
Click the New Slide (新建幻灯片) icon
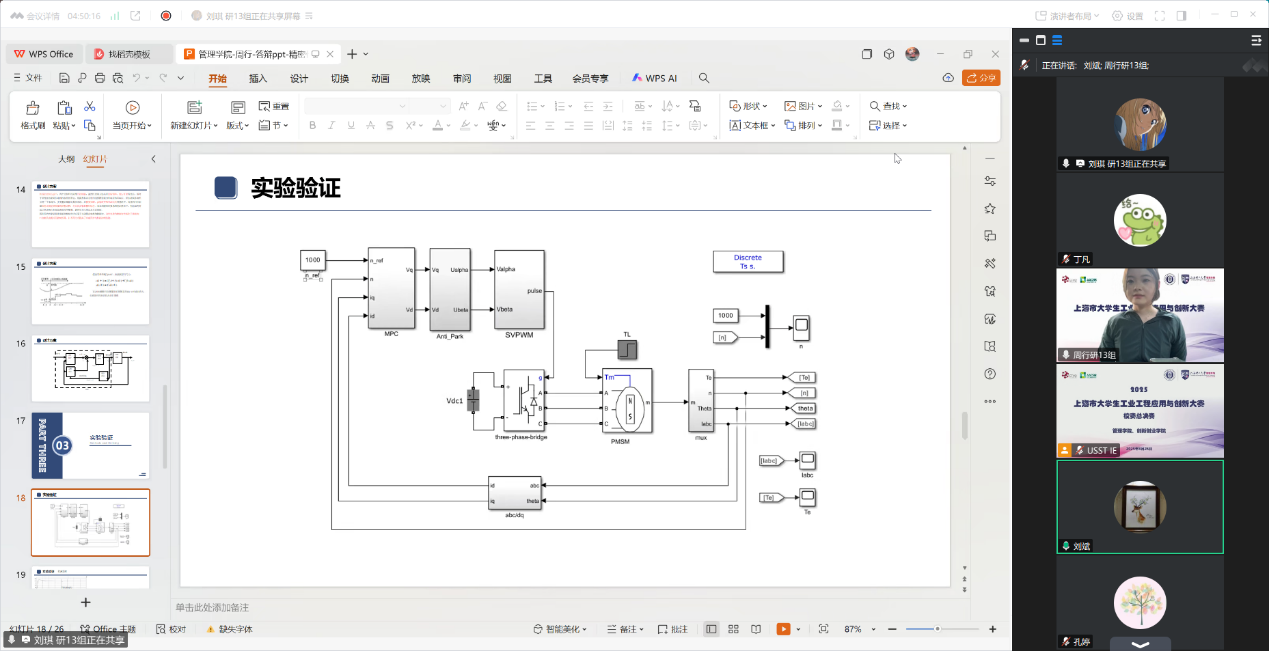194,108
